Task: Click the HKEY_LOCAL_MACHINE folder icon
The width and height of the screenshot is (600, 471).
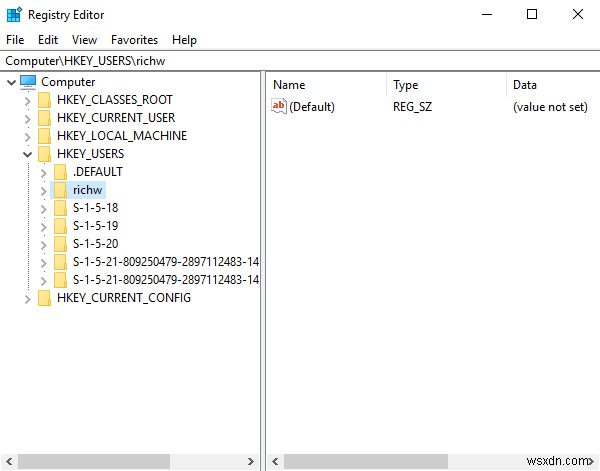Action: coord(44,136)
